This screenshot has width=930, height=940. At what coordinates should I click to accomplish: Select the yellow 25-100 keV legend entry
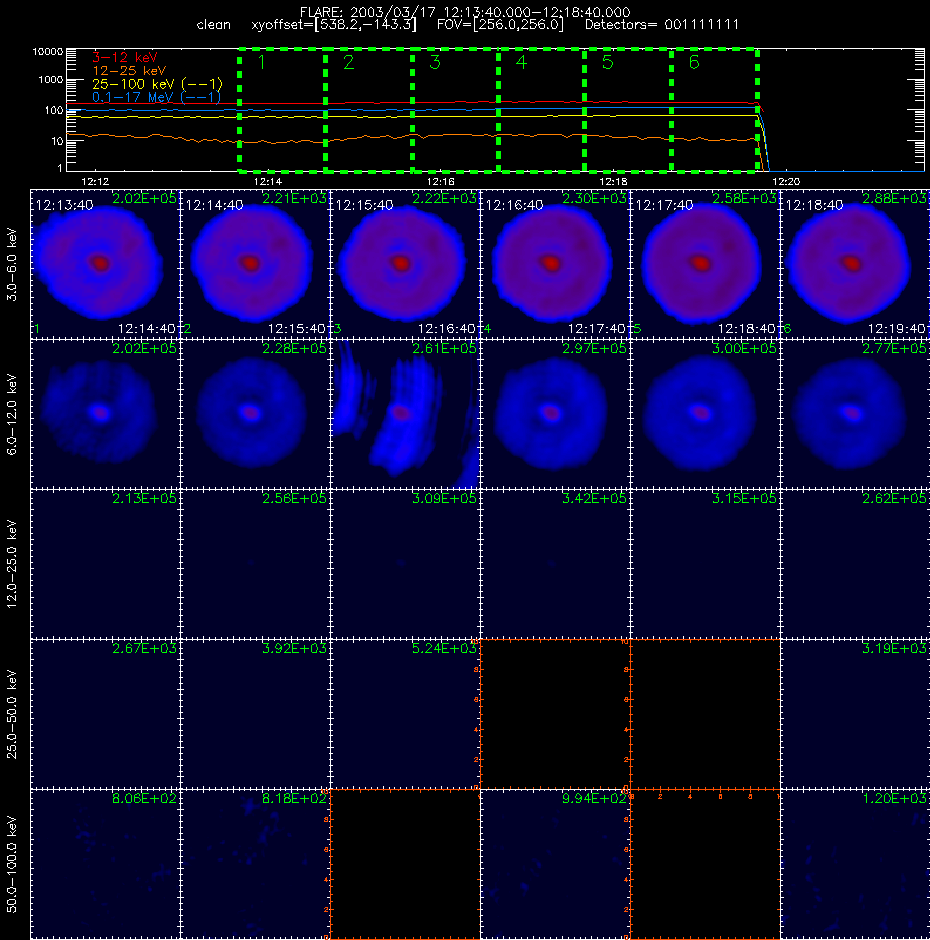(157, 84)
